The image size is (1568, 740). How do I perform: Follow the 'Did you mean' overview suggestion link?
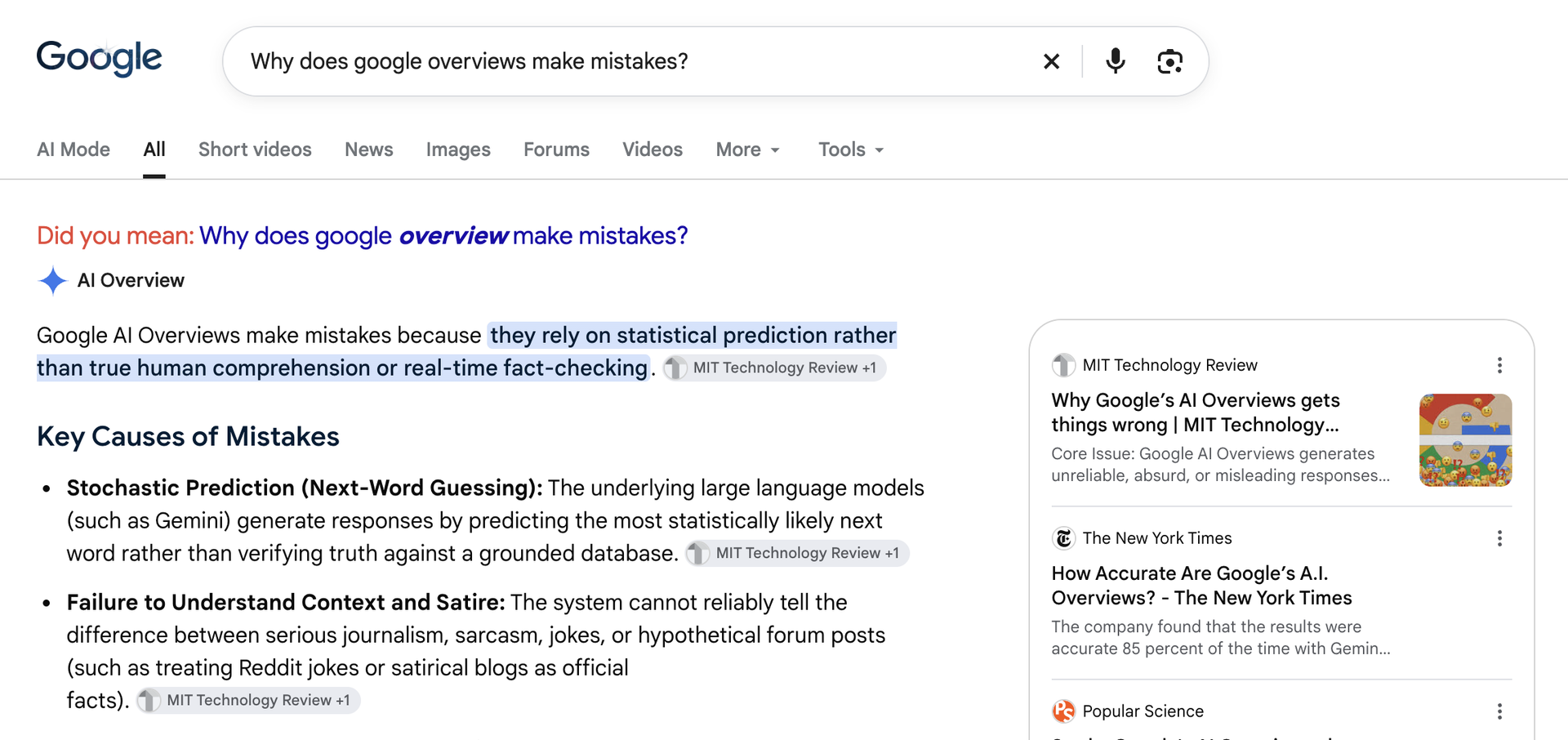(x=443, y=235)
